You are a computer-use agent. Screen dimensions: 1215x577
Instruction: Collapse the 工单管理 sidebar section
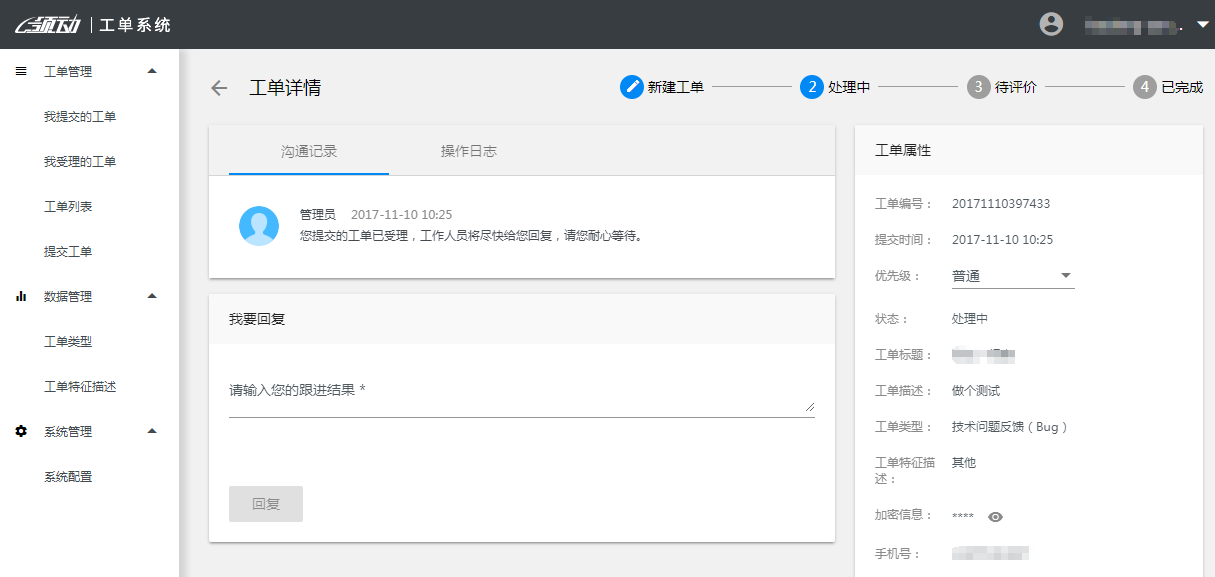tap(152, 70)
